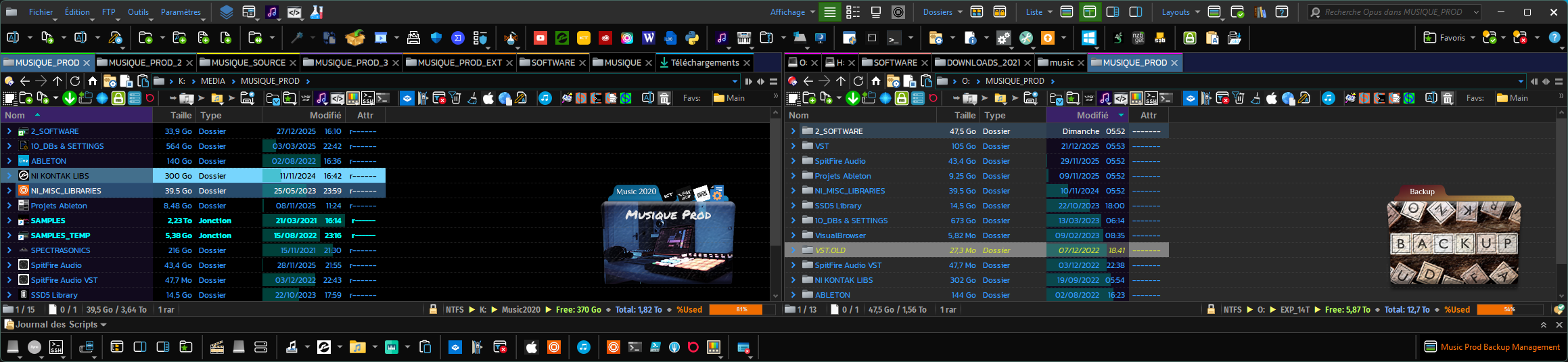This screenshot has width=1568, height=362.
Task: Open the Journal des Scripts dropdown
Action: point(55,325)
